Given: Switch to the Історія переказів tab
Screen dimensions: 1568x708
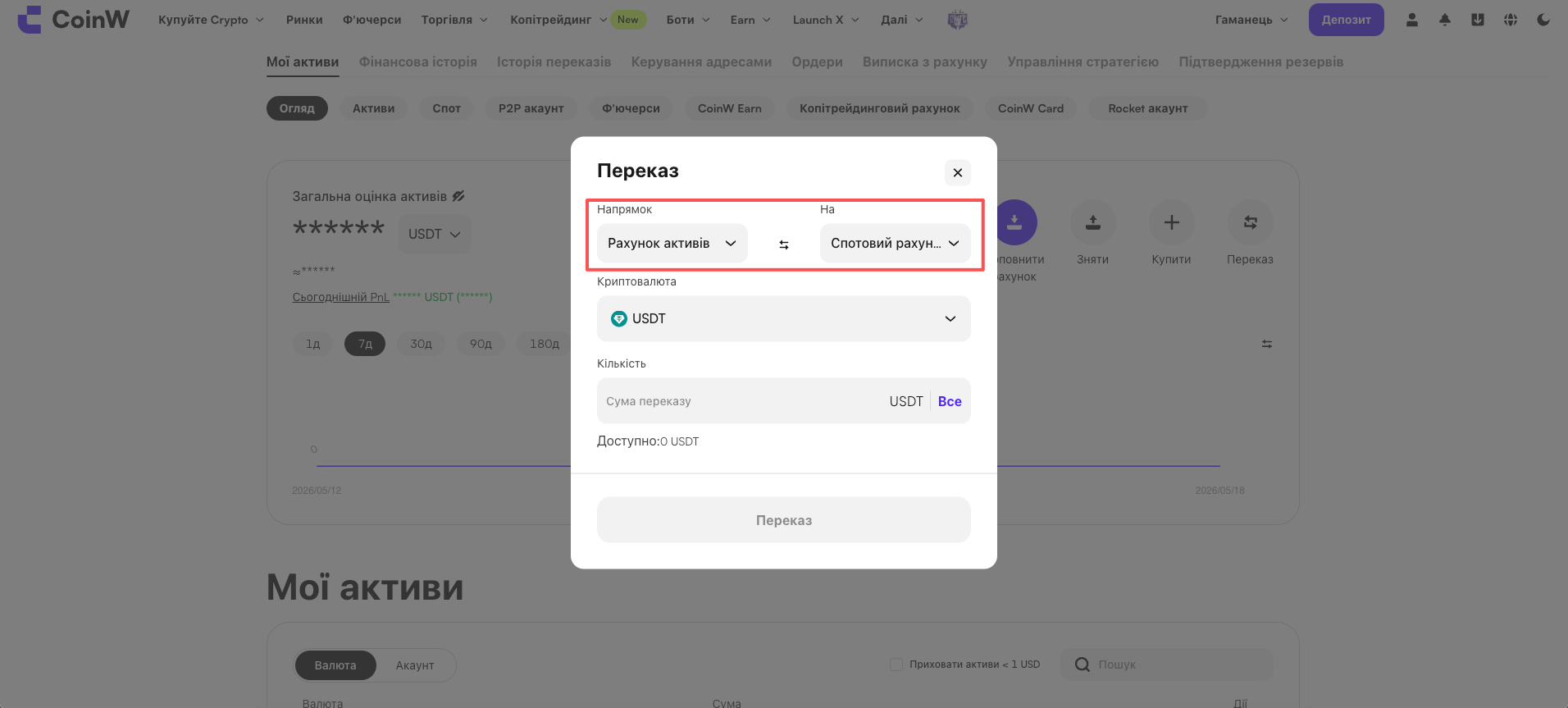Looking at the screenshot, I should [x=554, y=62].
